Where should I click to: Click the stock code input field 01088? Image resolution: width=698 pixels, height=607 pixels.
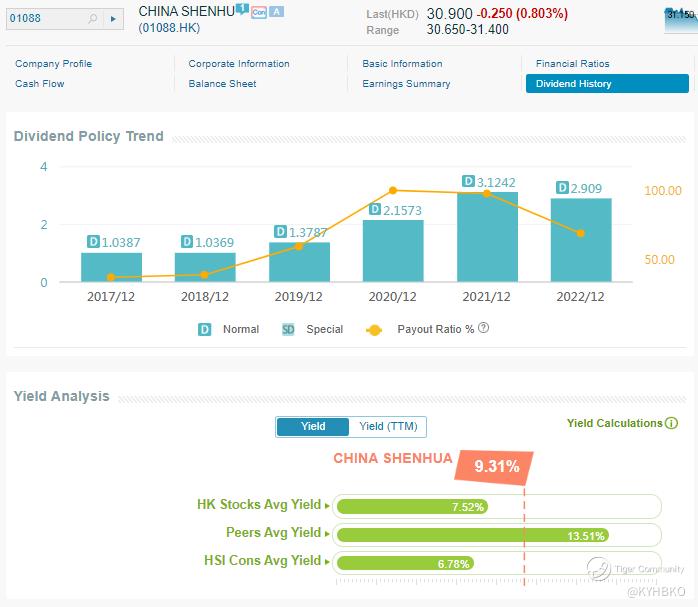coord(47,19)
